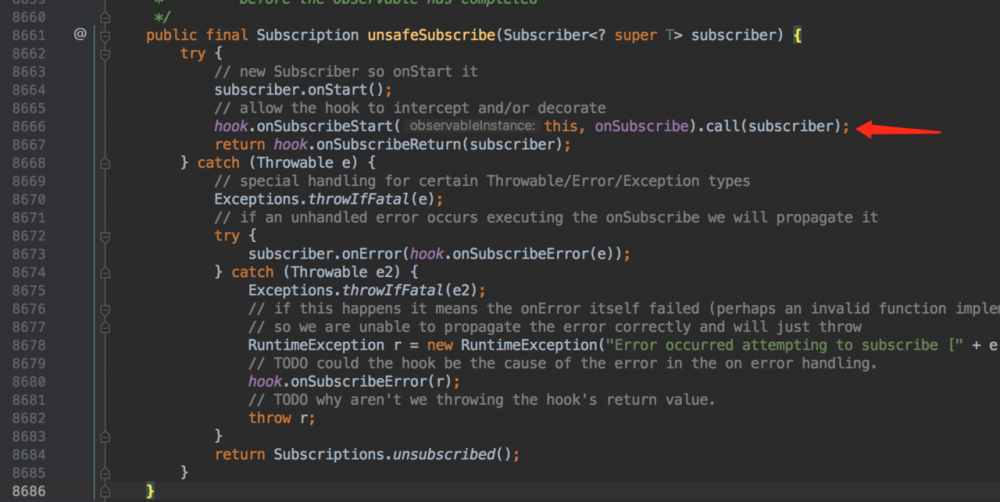Click the @ gutter icon on line 8661

(x=80, y=34)
